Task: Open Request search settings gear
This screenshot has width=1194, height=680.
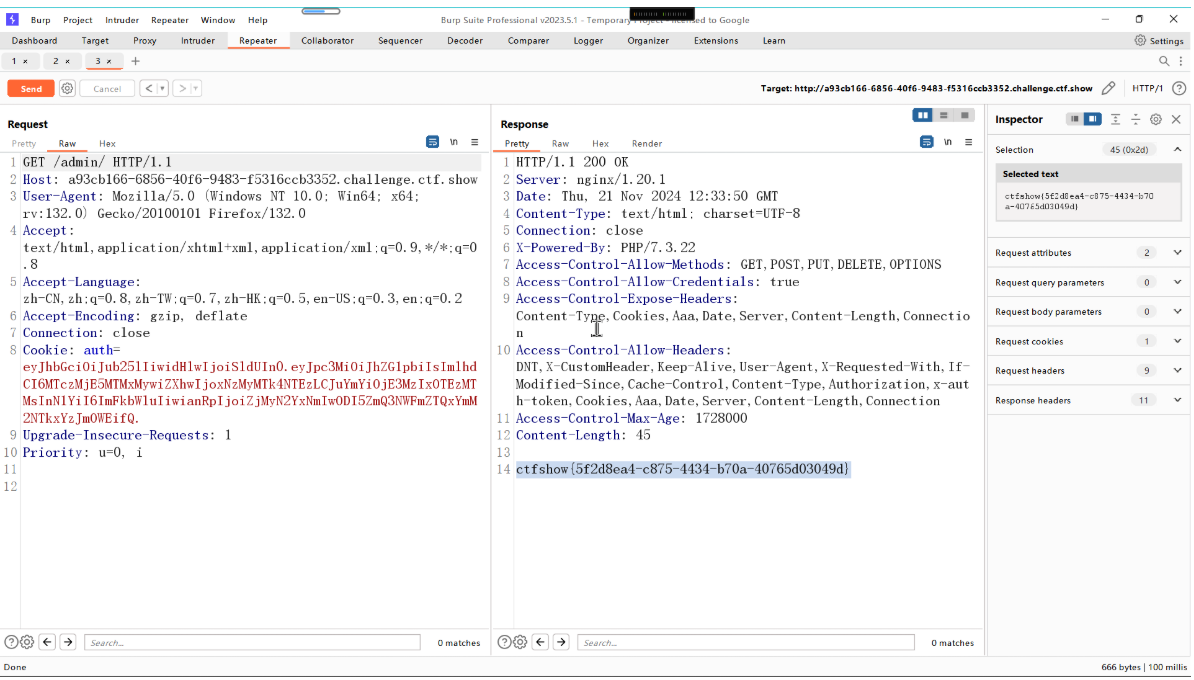Action: pos(27,643)
